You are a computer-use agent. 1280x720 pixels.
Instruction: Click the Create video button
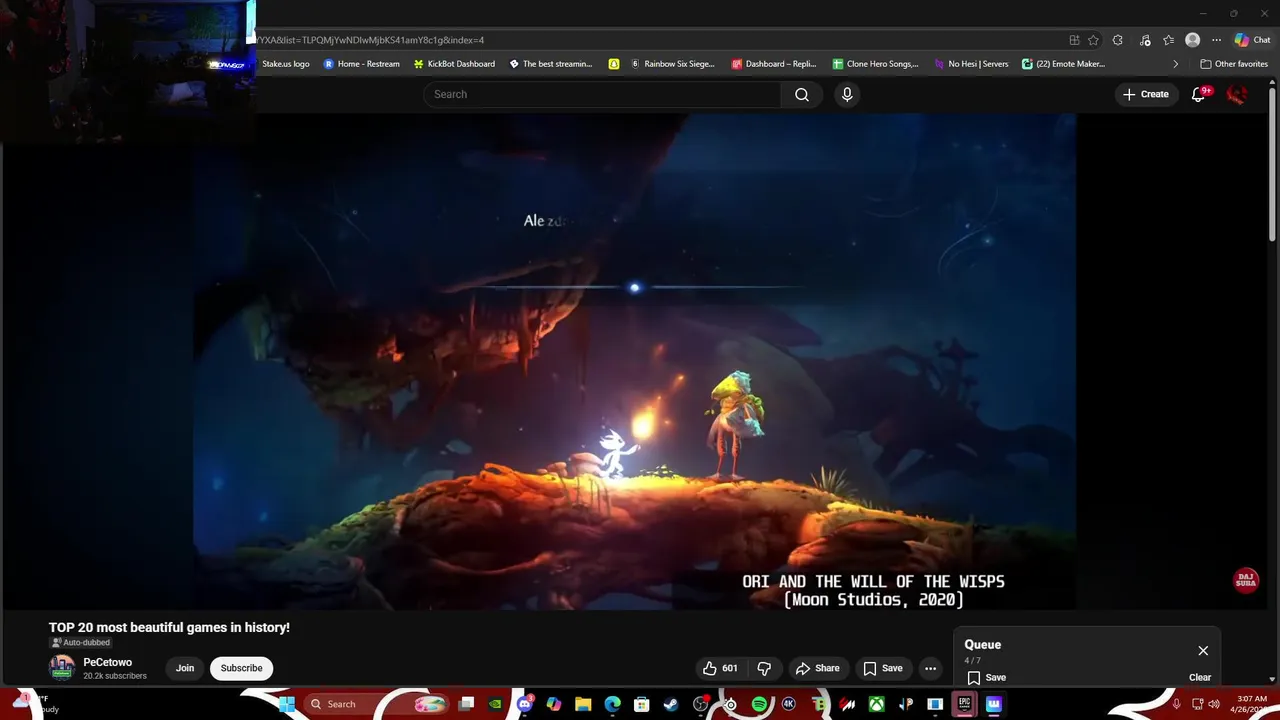1146,94
